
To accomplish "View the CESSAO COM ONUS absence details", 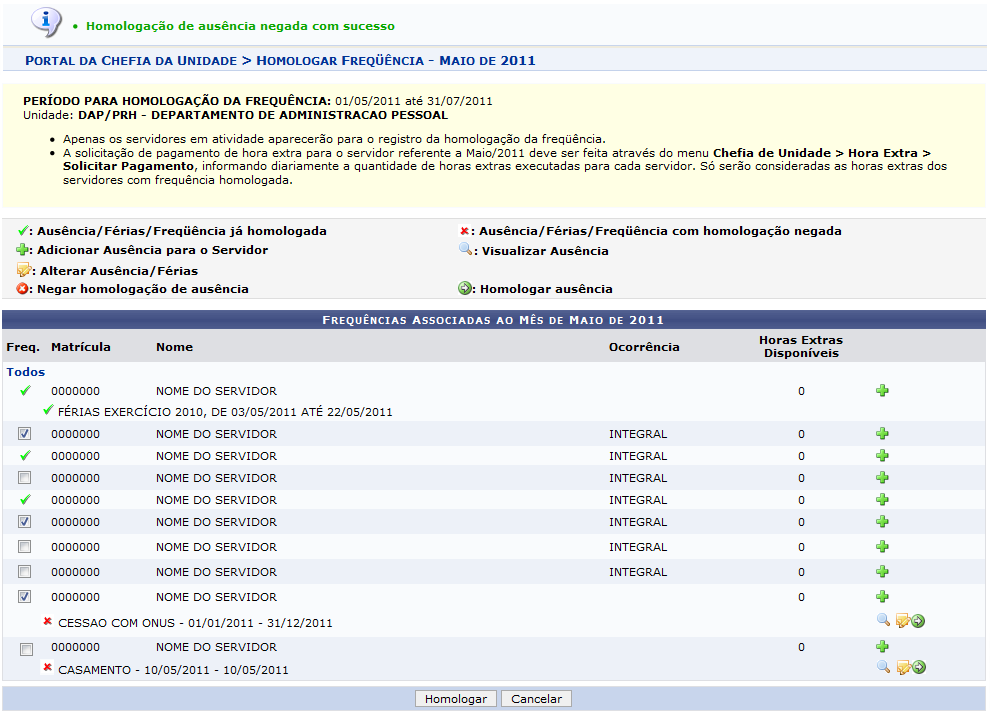I will [883, 620].
